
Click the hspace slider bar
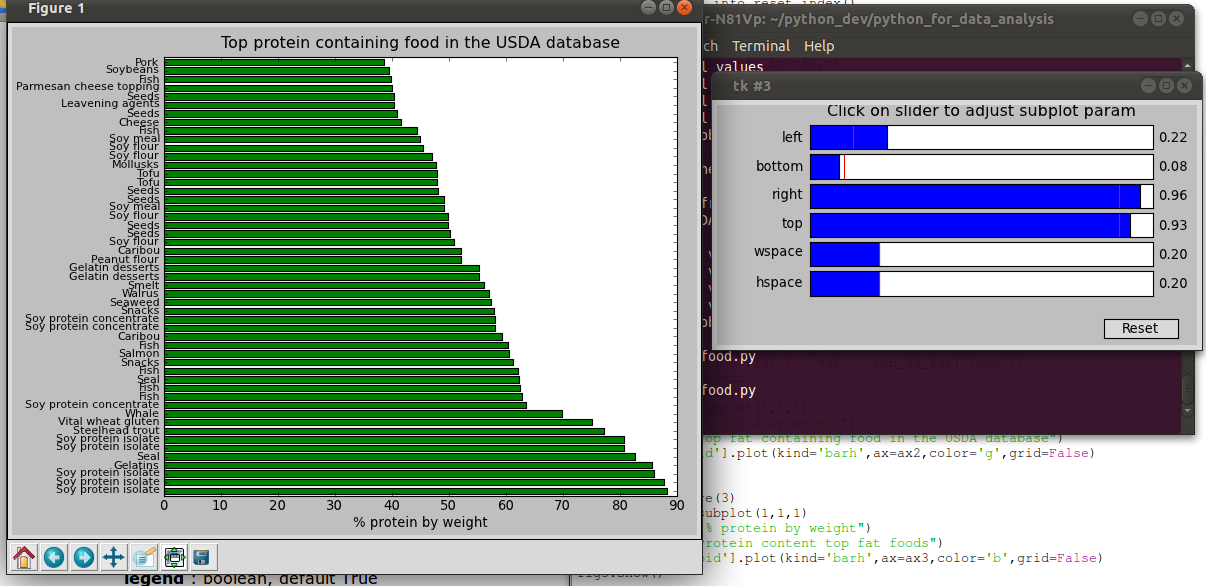tap(981, 283)
